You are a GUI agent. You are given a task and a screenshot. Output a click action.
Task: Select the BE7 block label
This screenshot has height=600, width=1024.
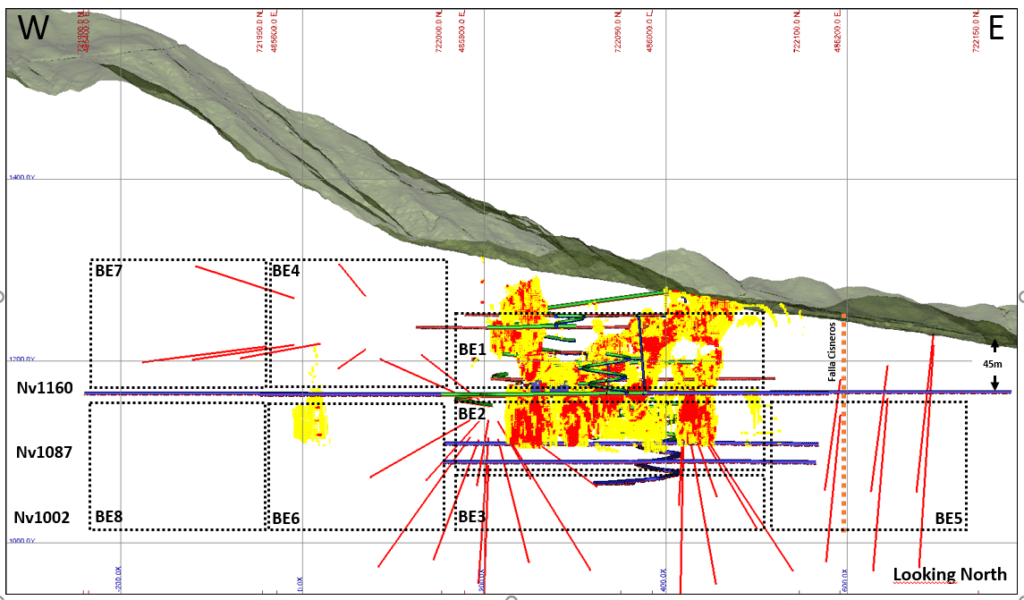click(x=108, y=270)
